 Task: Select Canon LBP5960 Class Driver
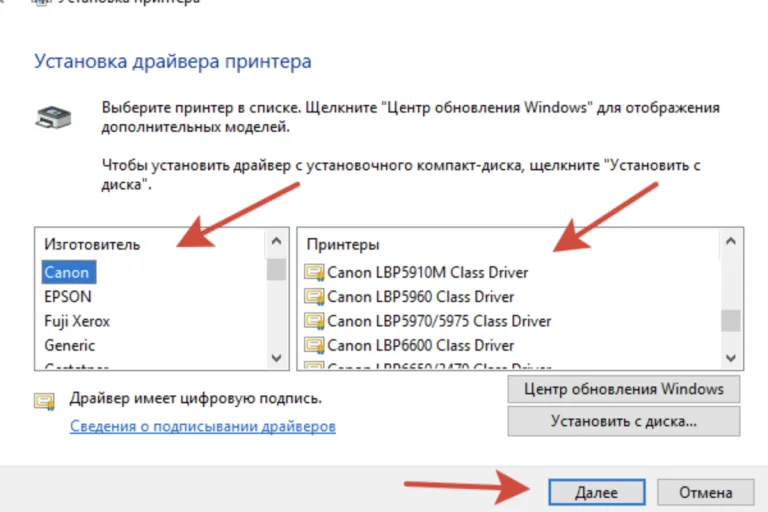420,297
